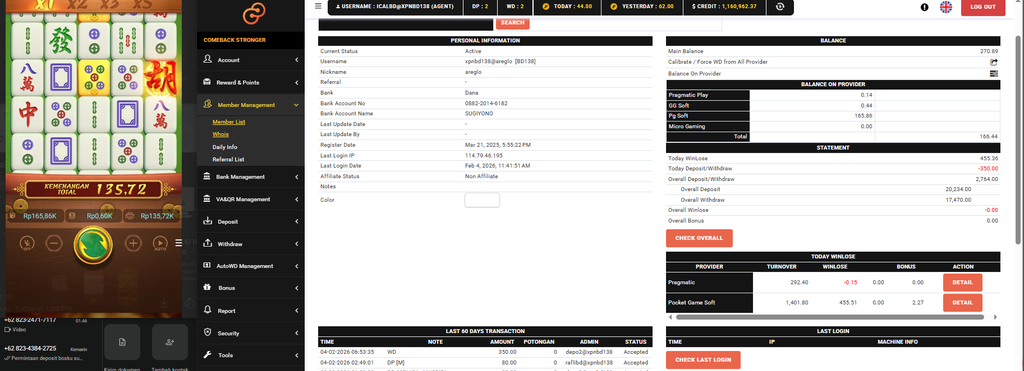Click the green spin button in slot game
This screenshot has height=371, width=1024.
(x=93, y=244)
